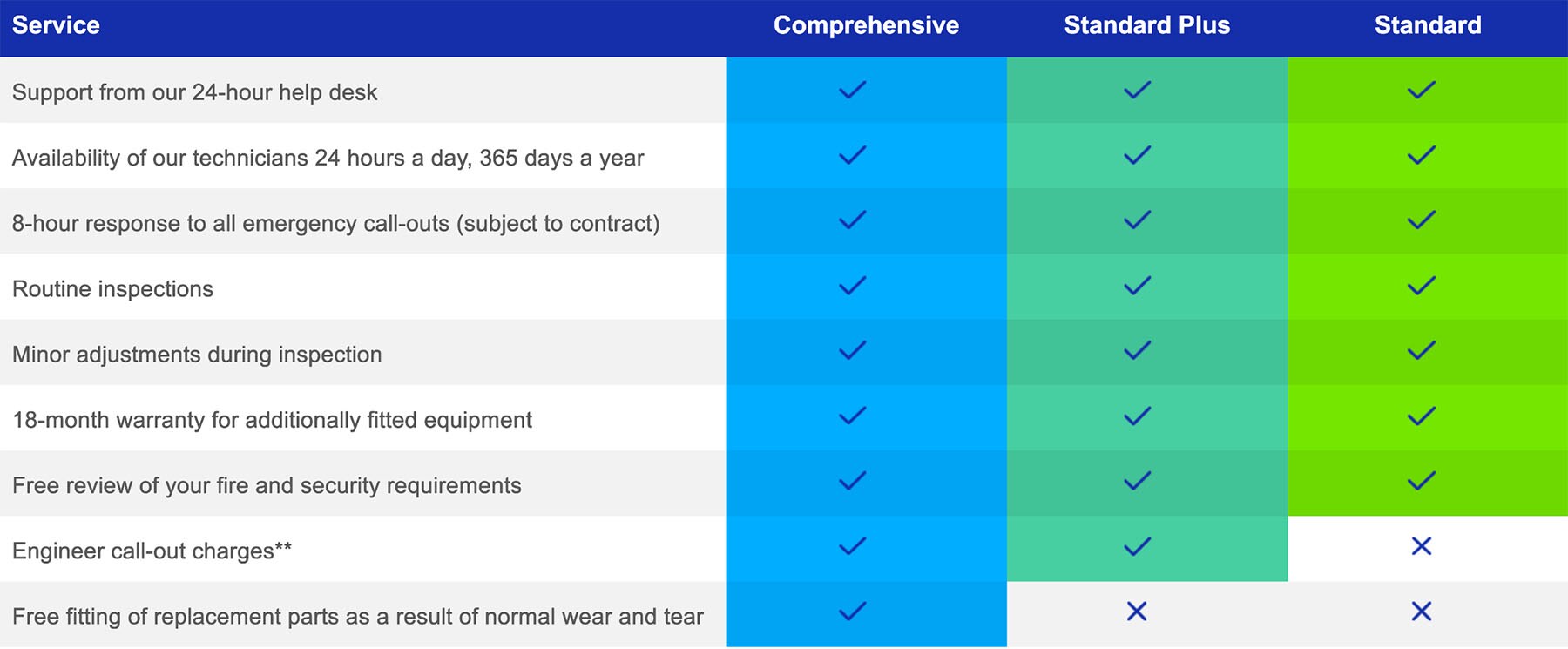Click the Standard cross for Engineer call-out charges
1568x649 pixels.
tap(1421, 546)
